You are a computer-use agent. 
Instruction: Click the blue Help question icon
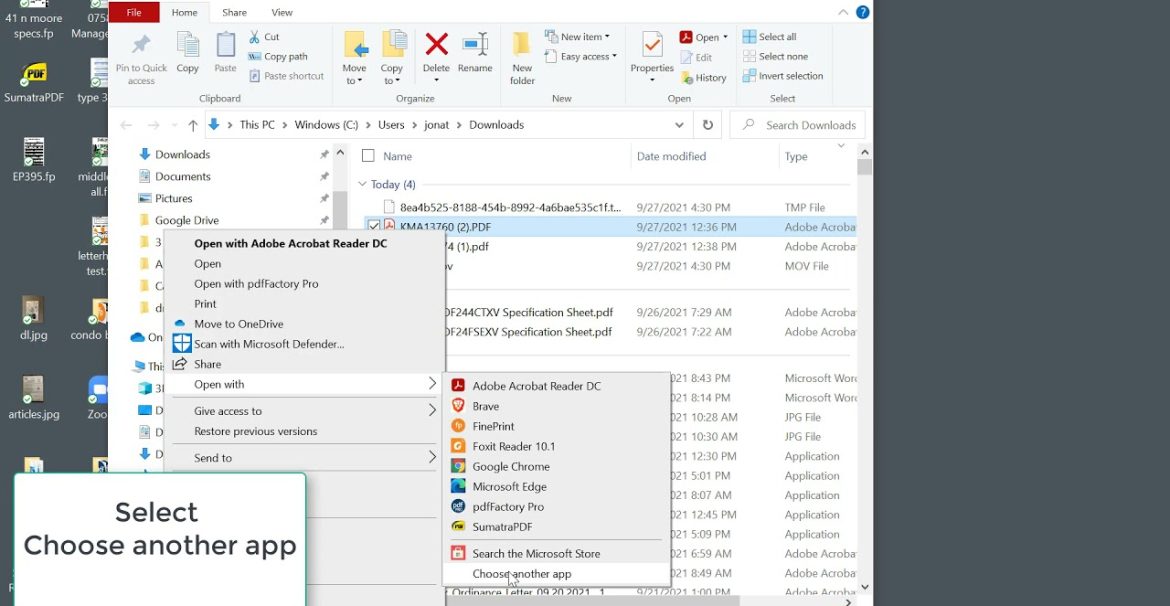[x=863, y=12]
